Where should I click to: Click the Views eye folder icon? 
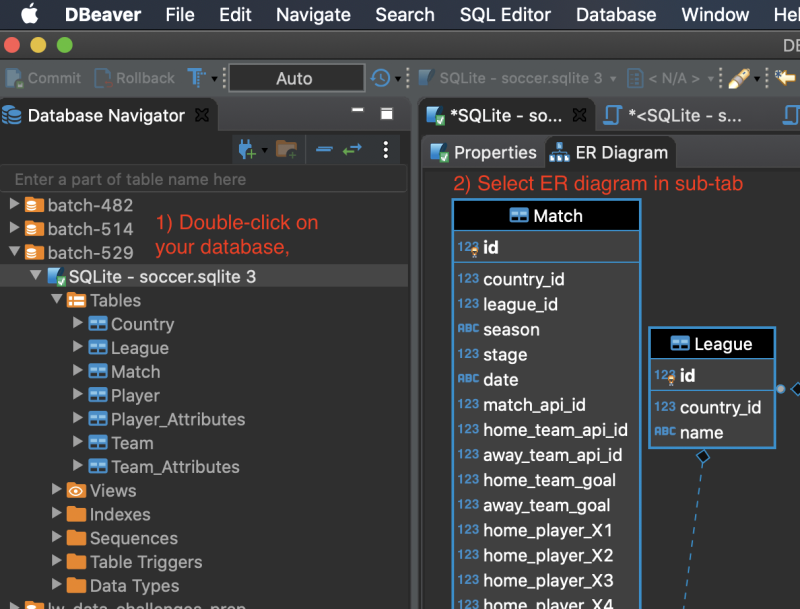point(76,490)
